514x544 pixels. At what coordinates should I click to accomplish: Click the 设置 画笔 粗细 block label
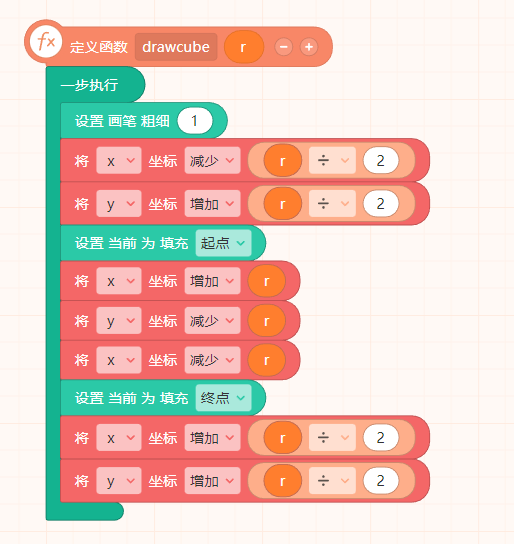[122, 121]
